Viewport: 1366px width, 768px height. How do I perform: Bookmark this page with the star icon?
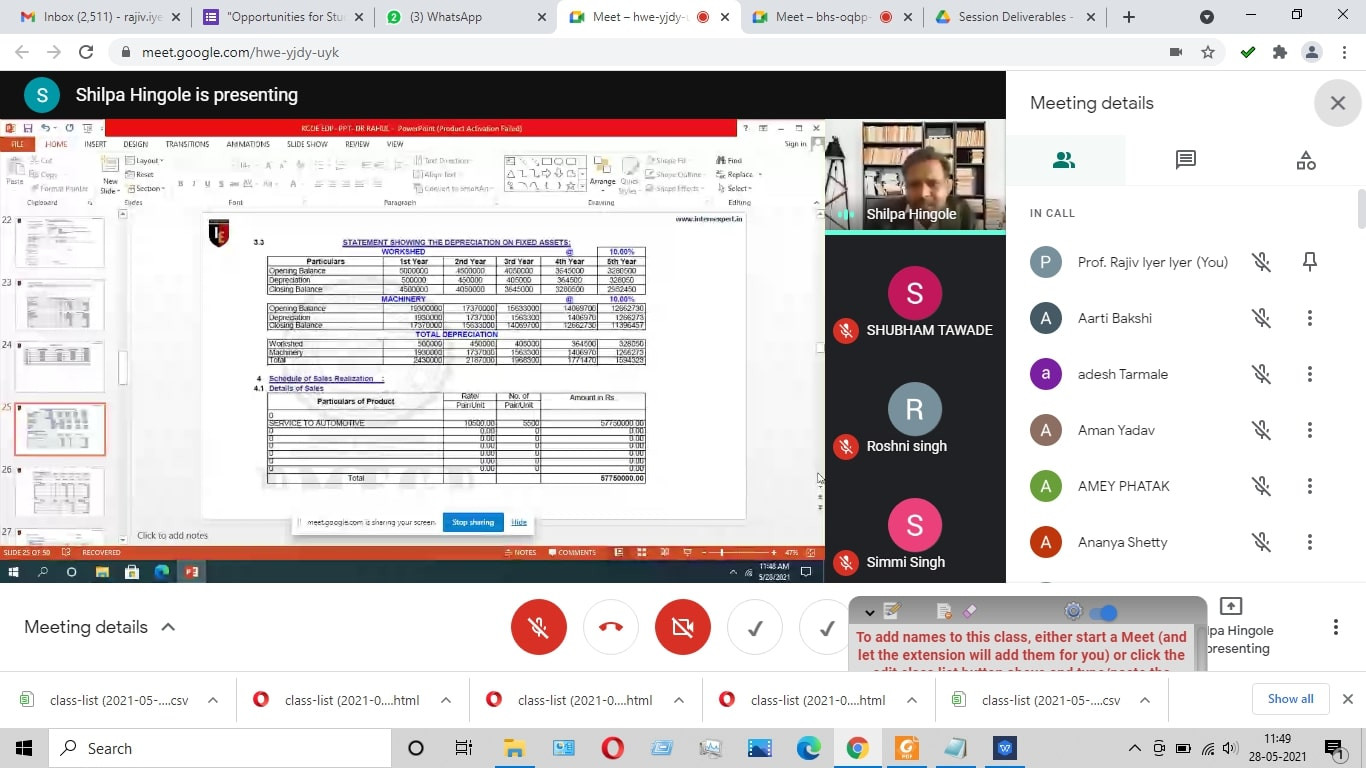click(1208, 52)
